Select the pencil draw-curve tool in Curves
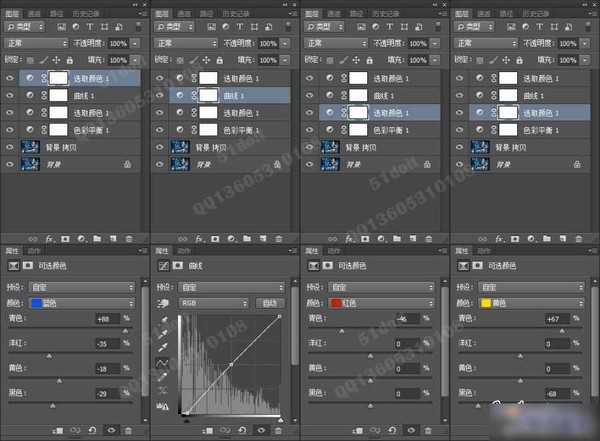600x441 pixels. pyautogui.click(x=162, y=378)
